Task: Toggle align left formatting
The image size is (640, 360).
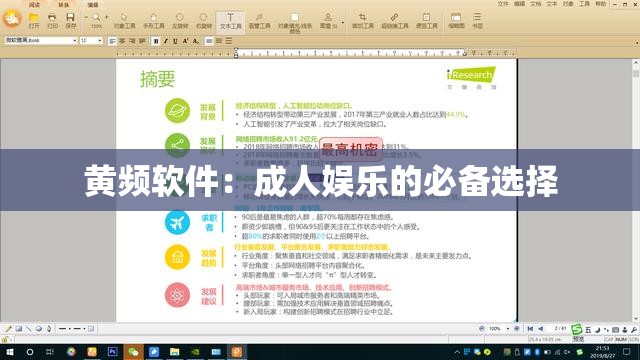Action: 112,41
